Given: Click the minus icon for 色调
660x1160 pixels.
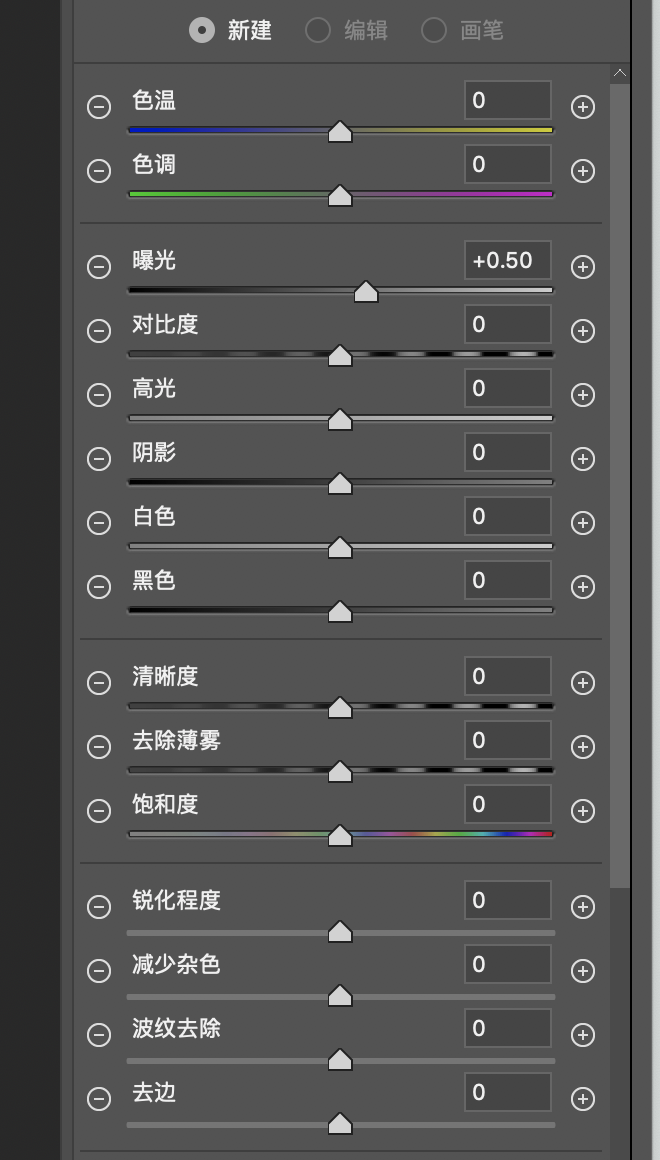Looking at the screenshot, I should pyautogui.click(x=99, y=171).
